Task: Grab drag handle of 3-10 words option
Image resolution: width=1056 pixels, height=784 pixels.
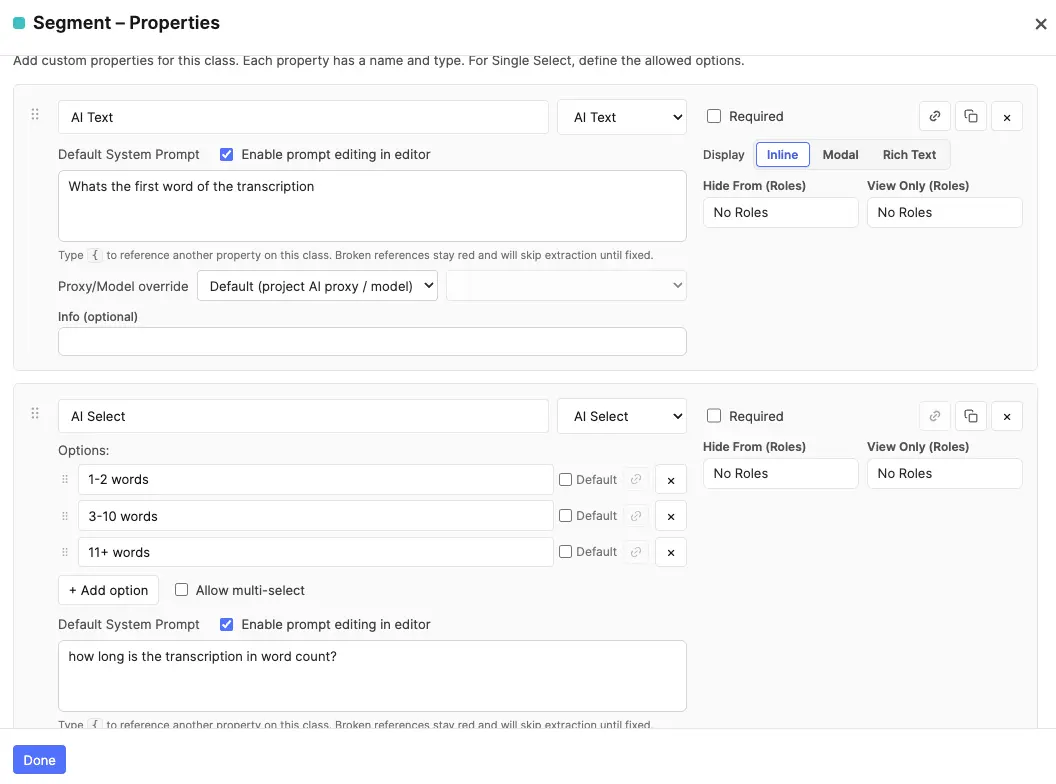Action: pos(65,516)
